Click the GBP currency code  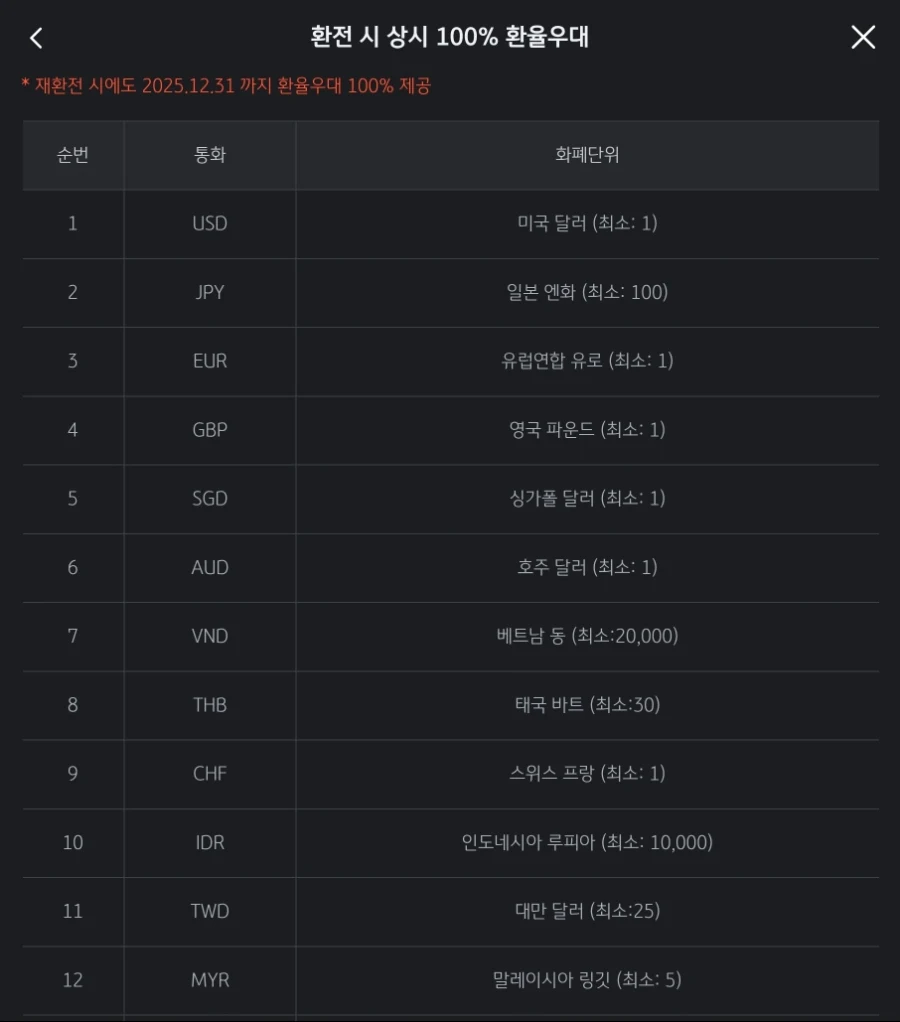(210, 430)
